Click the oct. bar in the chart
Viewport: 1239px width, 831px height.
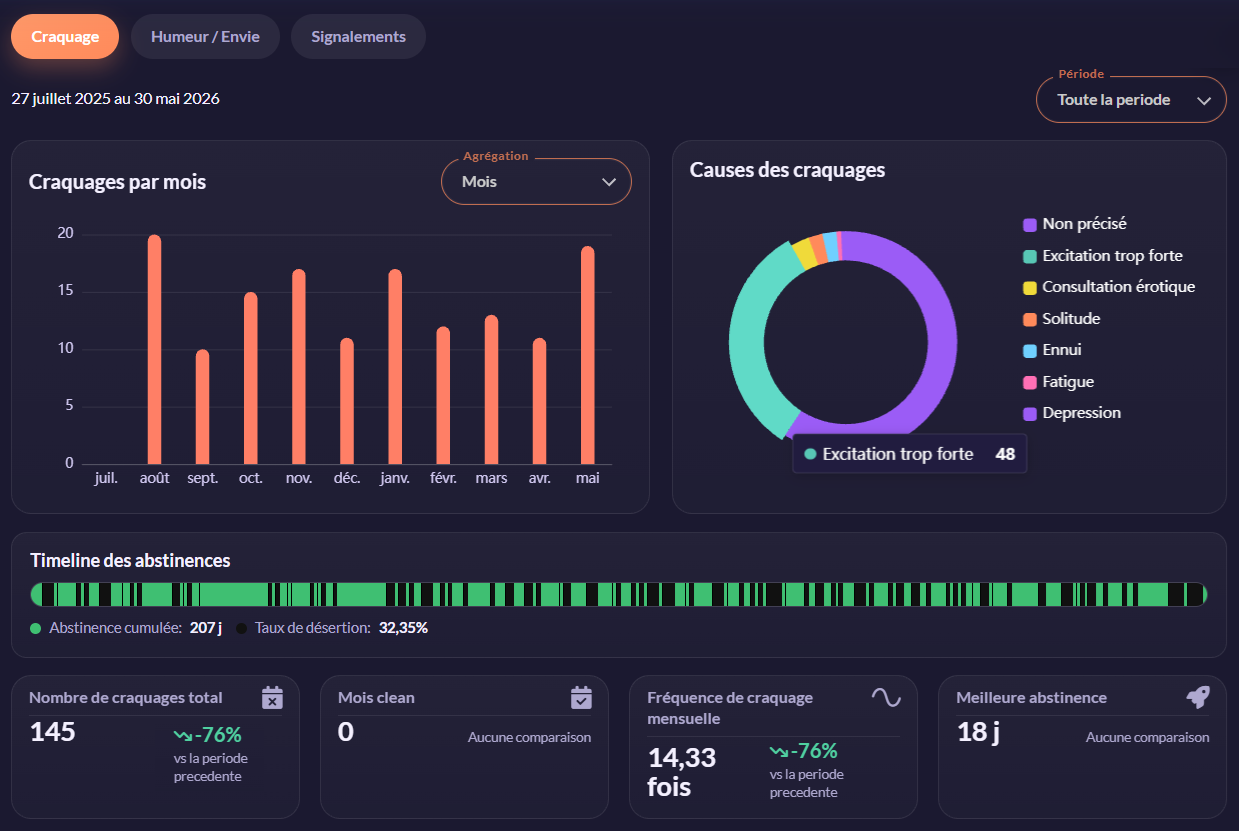pyautogui.click(x=251, y=378)
